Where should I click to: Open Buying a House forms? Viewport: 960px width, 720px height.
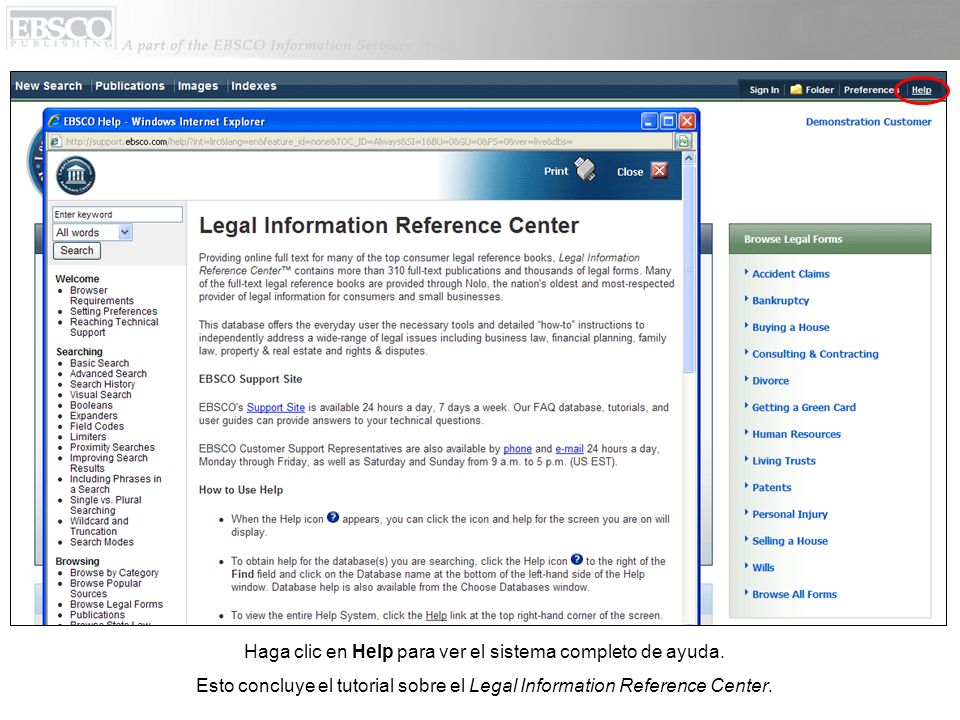pos(791,327)
